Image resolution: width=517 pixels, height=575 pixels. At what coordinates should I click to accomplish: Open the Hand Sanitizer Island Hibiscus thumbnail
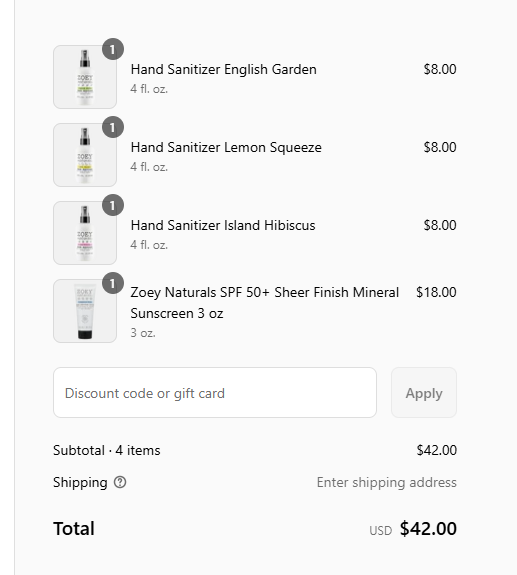click(85, 233)
